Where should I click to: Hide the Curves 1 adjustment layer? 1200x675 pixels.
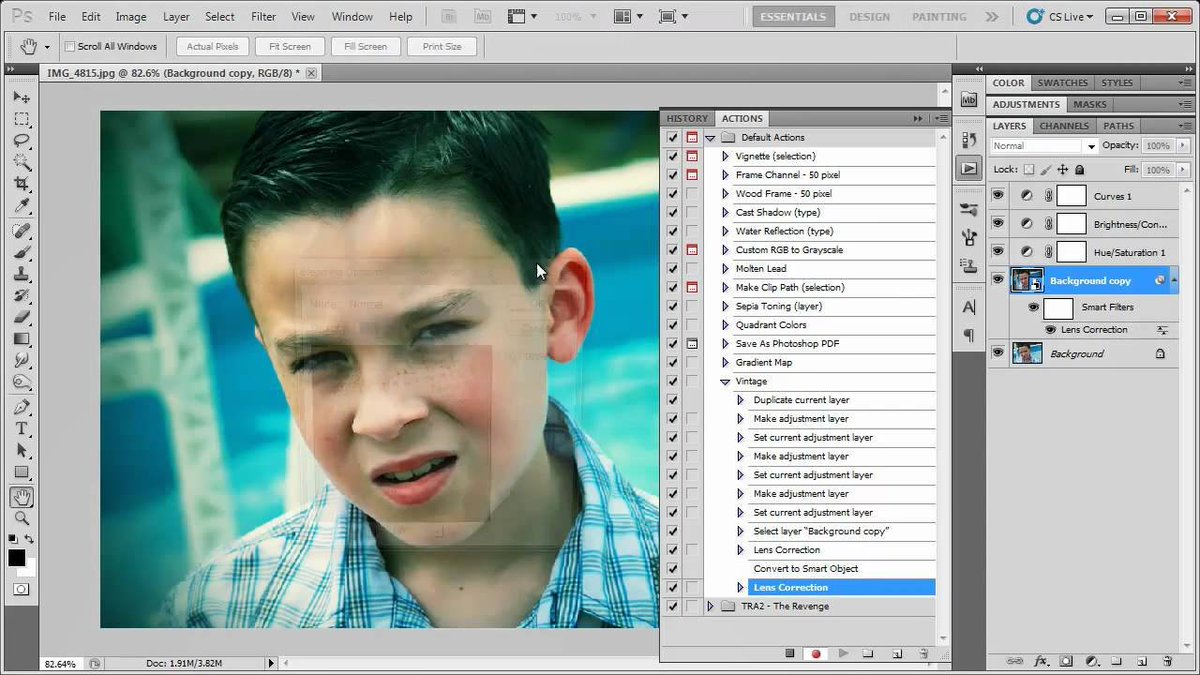click(997, 195)
